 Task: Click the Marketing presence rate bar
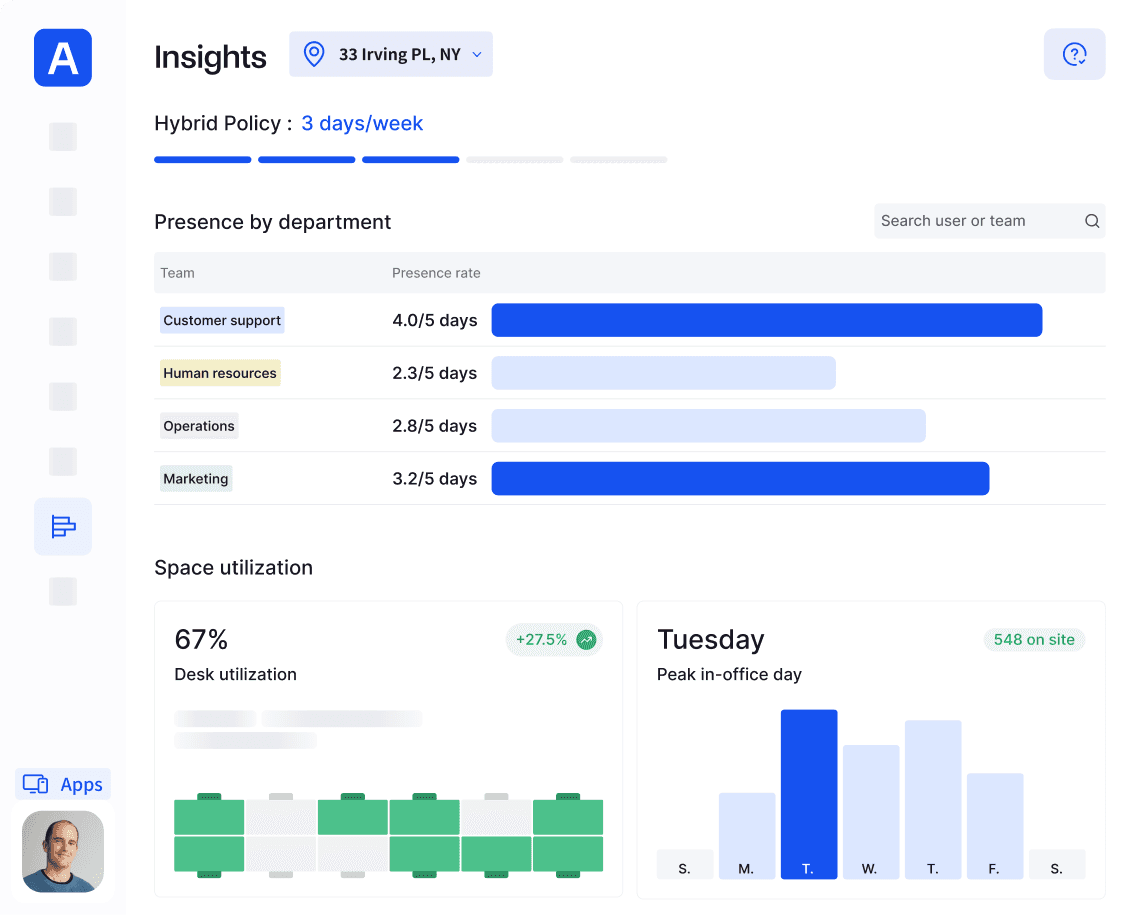coord(740,479)
